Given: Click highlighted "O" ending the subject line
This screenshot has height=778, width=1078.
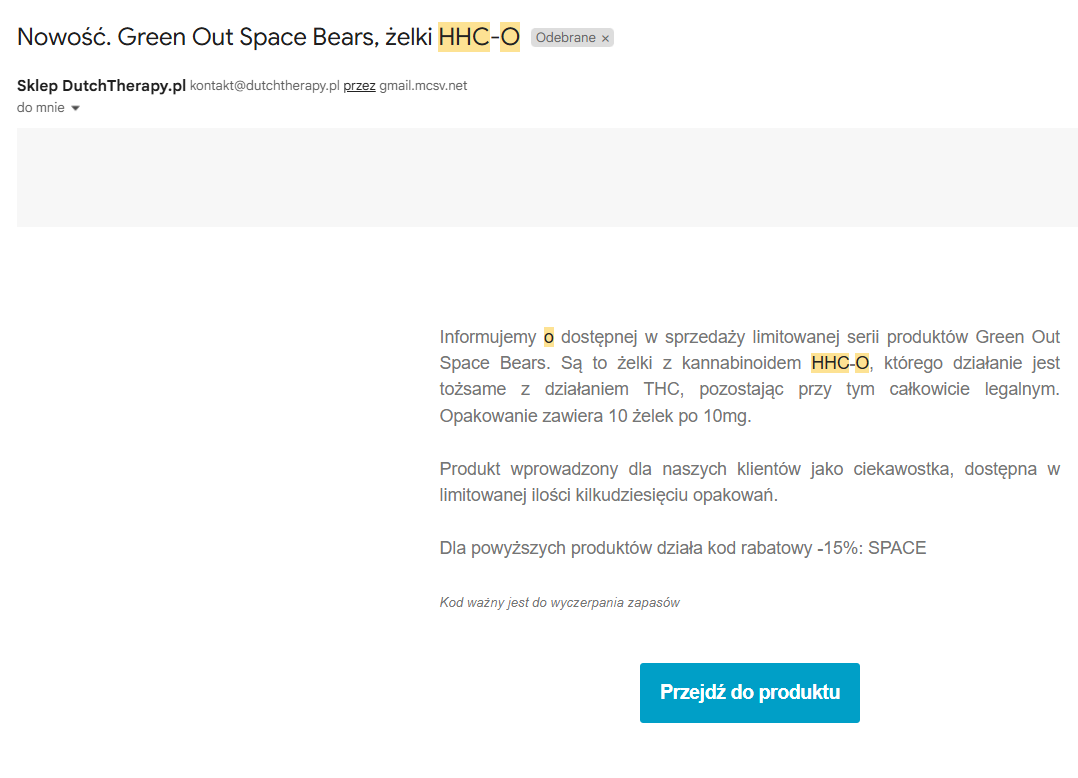Looking at the screenshot, I should (x=510, y=37).
